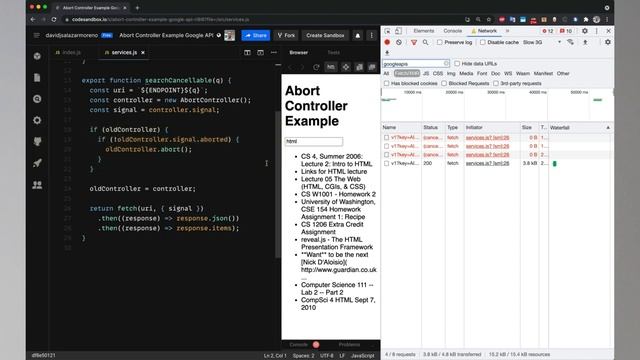
Task: Click JavaScript language mode in status bar
Action: tap(362, 356)
